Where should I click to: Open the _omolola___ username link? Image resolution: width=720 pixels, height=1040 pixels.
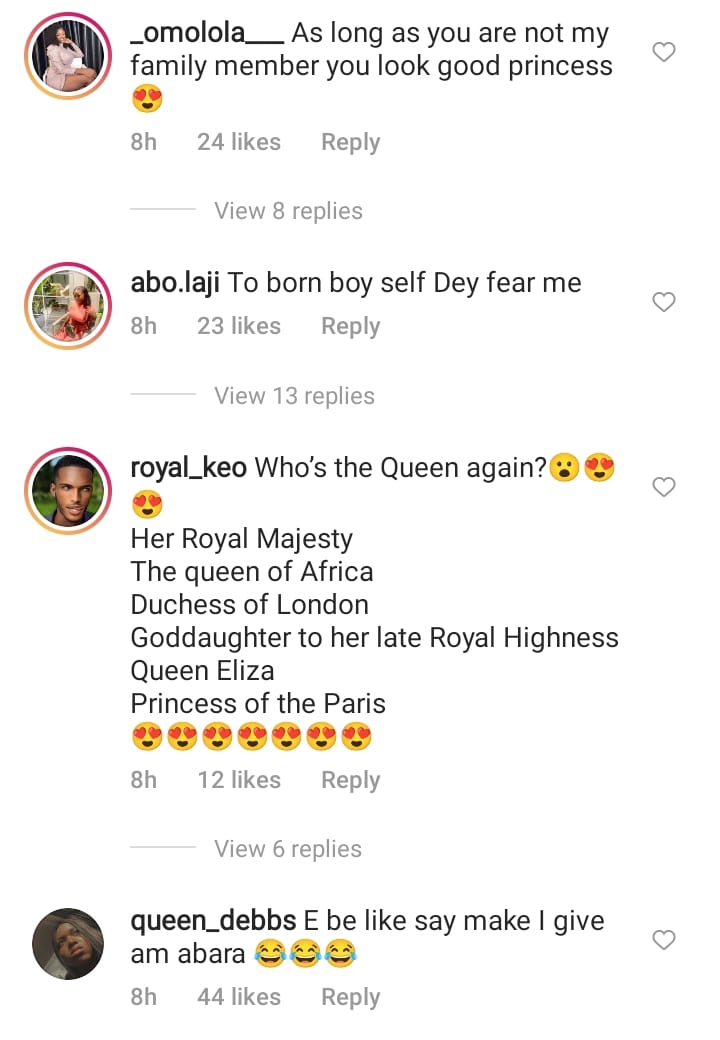[207, 33]
